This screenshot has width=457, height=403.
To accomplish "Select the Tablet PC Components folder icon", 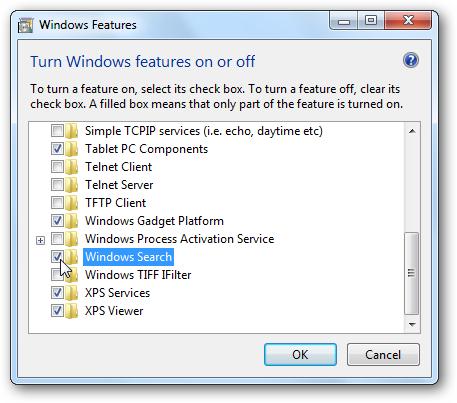I will click(x=71, y=149).
